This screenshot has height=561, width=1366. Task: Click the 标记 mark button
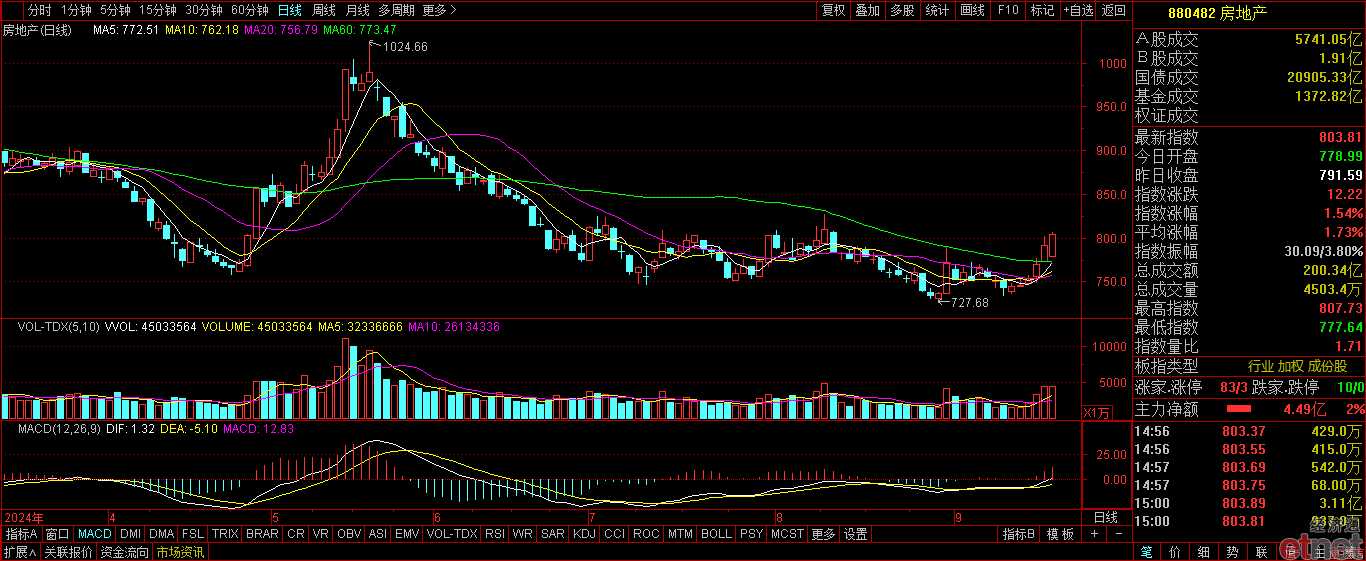point(1042,10)
